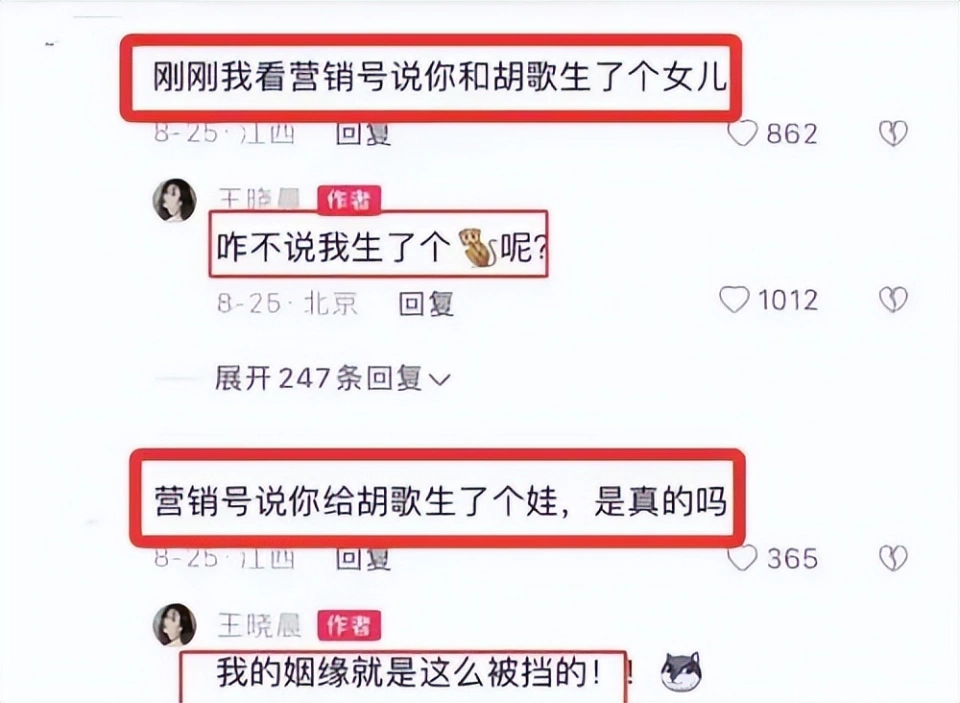Like the comment with 365 likes
Screen dimensions: 960x703
743,558
